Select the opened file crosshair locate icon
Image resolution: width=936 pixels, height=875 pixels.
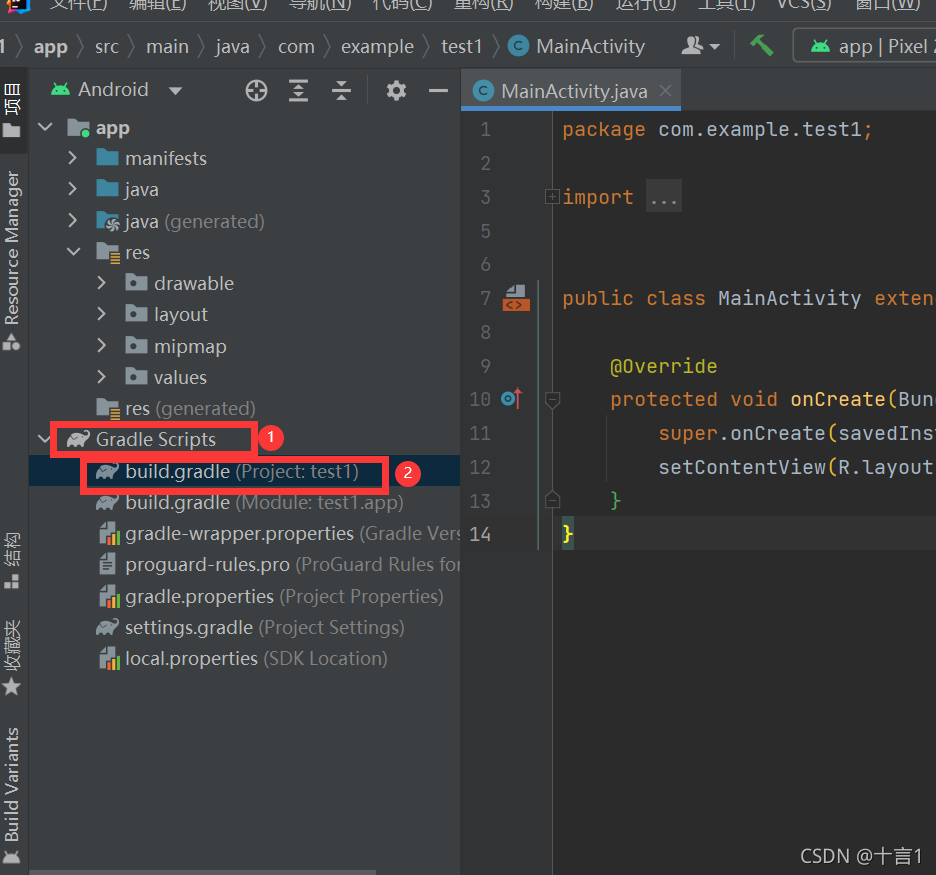[x=256, y=90]
